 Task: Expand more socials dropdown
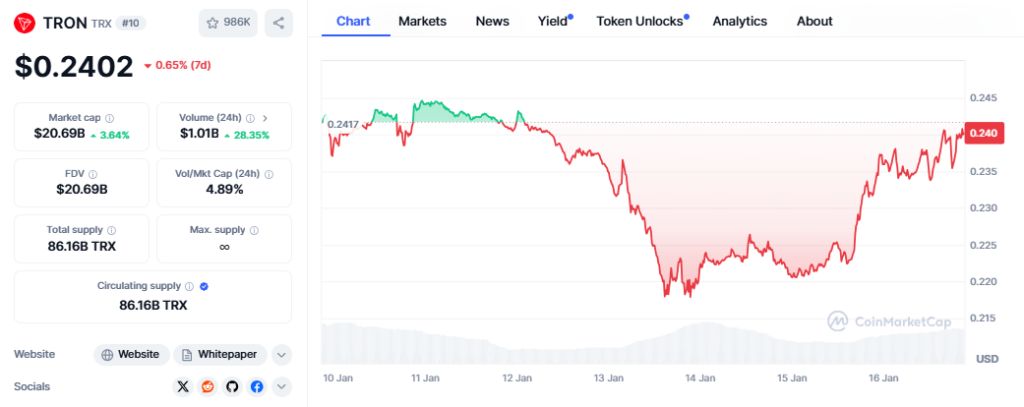[x=281, y=386]
